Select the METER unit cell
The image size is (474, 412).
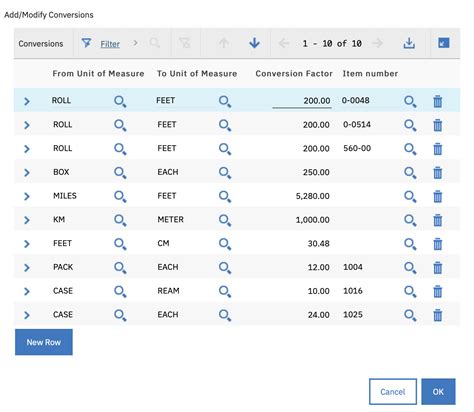click(x=170, y=220)
